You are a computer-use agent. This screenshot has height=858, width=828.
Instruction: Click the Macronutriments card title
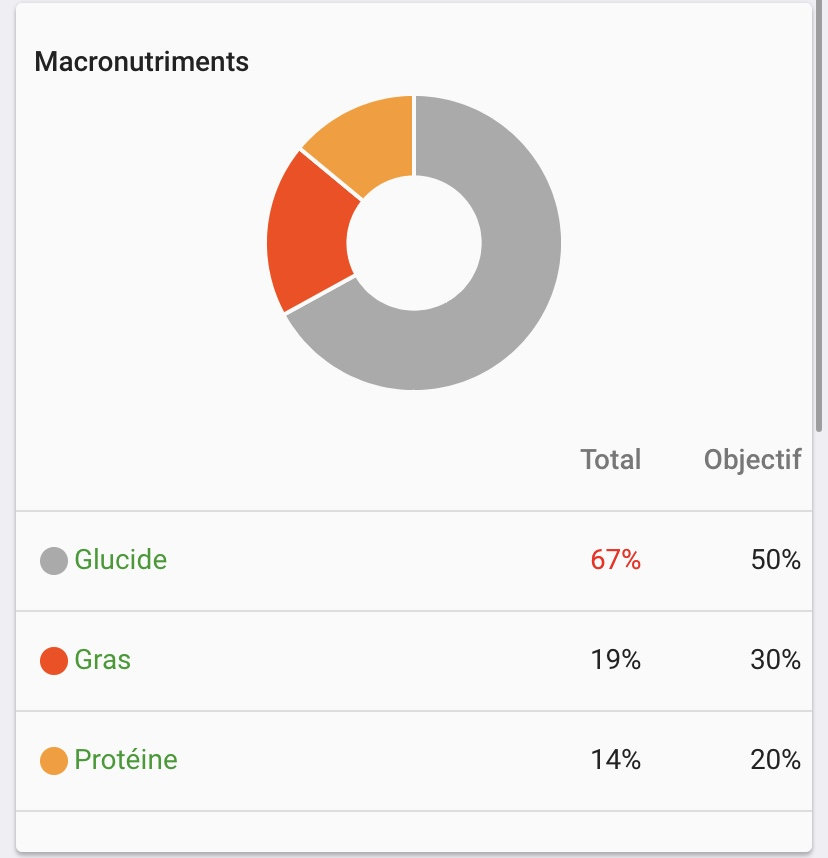pos(141,62)
